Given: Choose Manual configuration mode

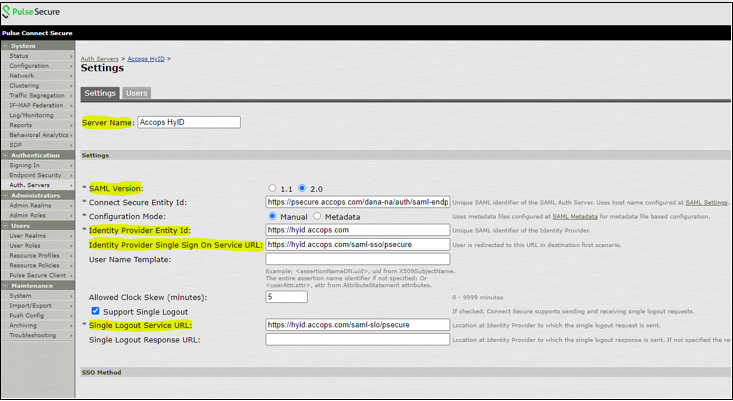Looking at the screenshot, I should 272,215.
